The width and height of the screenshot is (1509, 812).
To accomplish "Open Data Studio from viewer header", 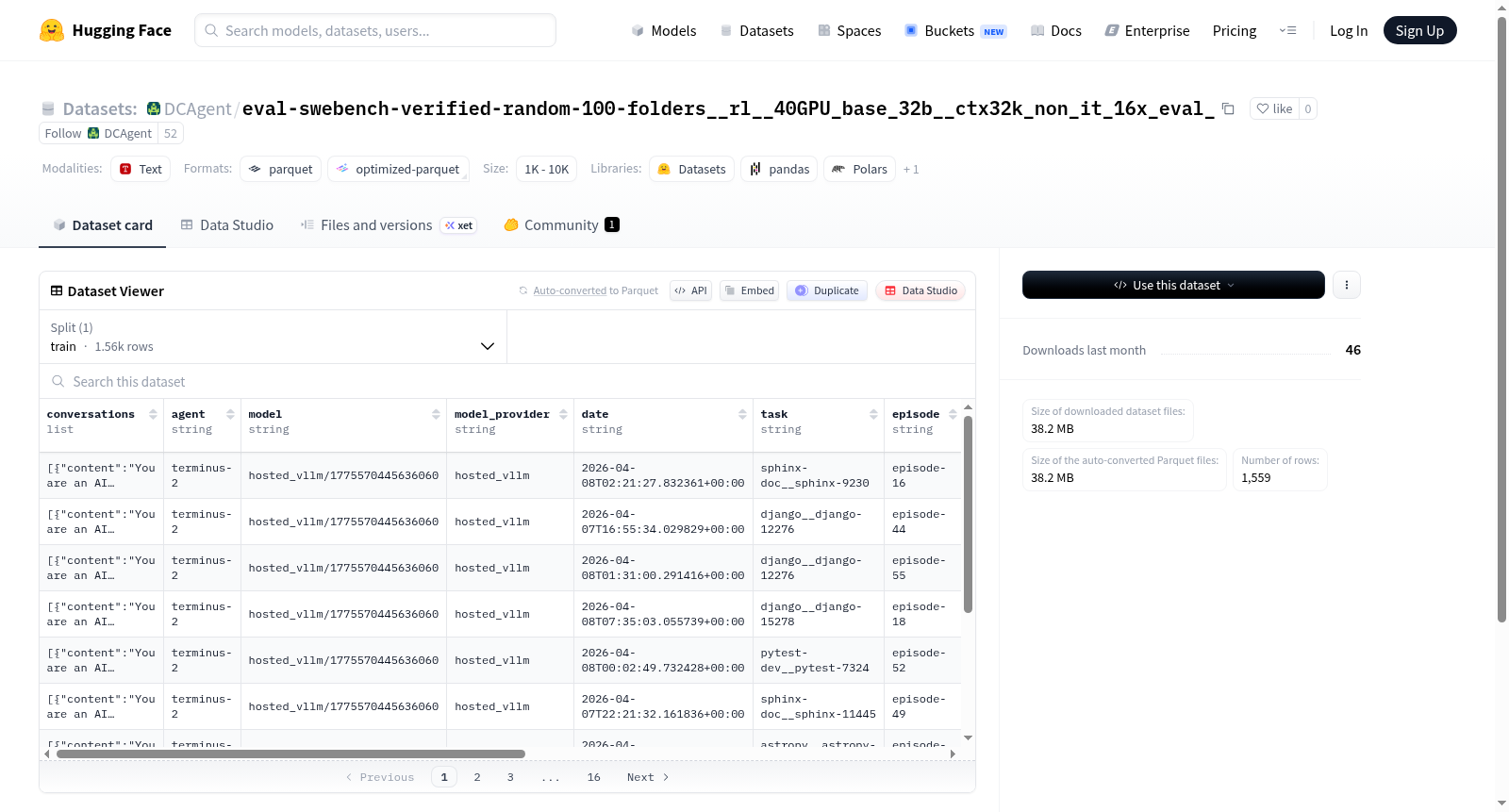I will 920,290.
